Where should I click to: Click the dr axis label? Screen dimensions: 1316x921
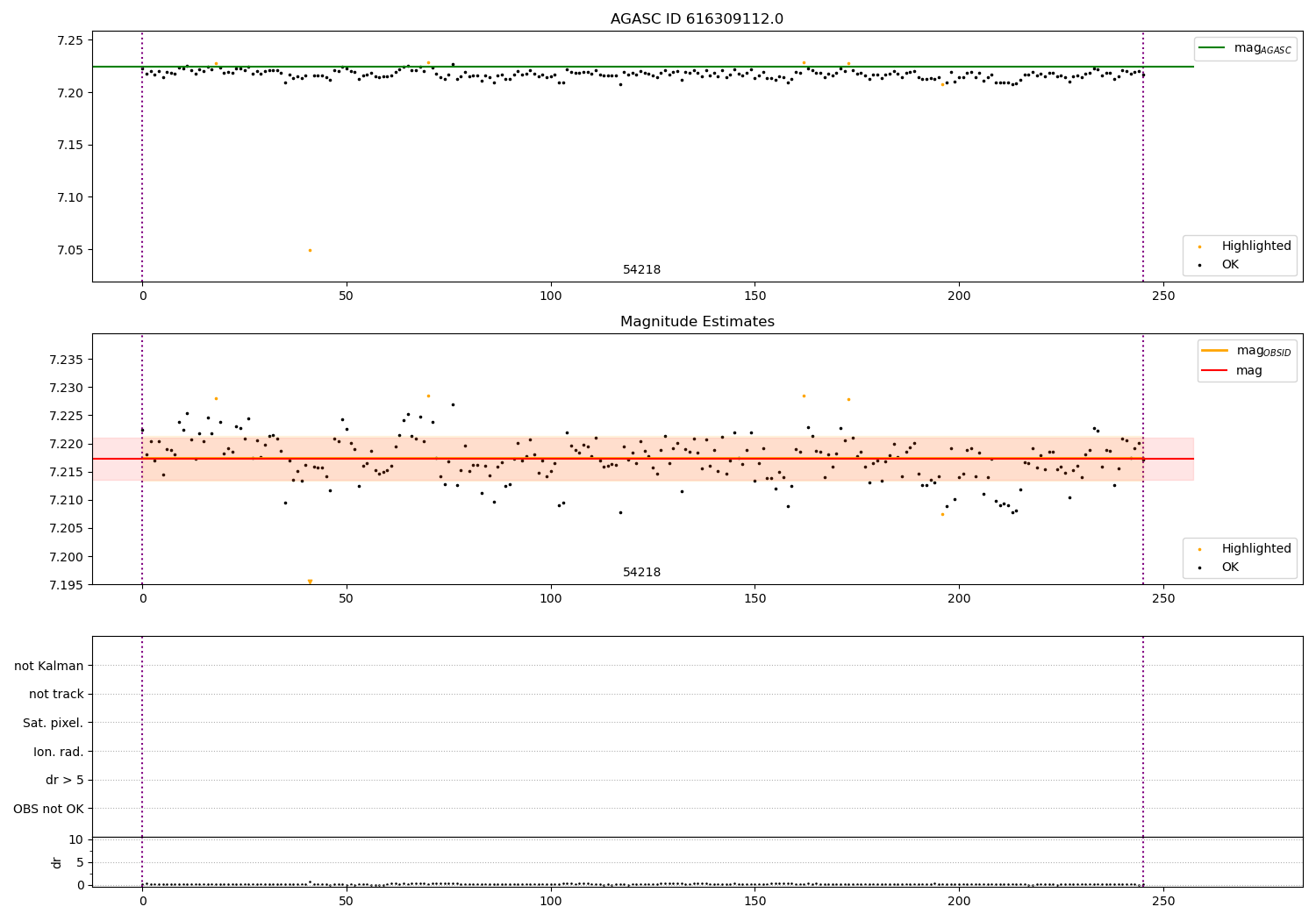[57, 862]
